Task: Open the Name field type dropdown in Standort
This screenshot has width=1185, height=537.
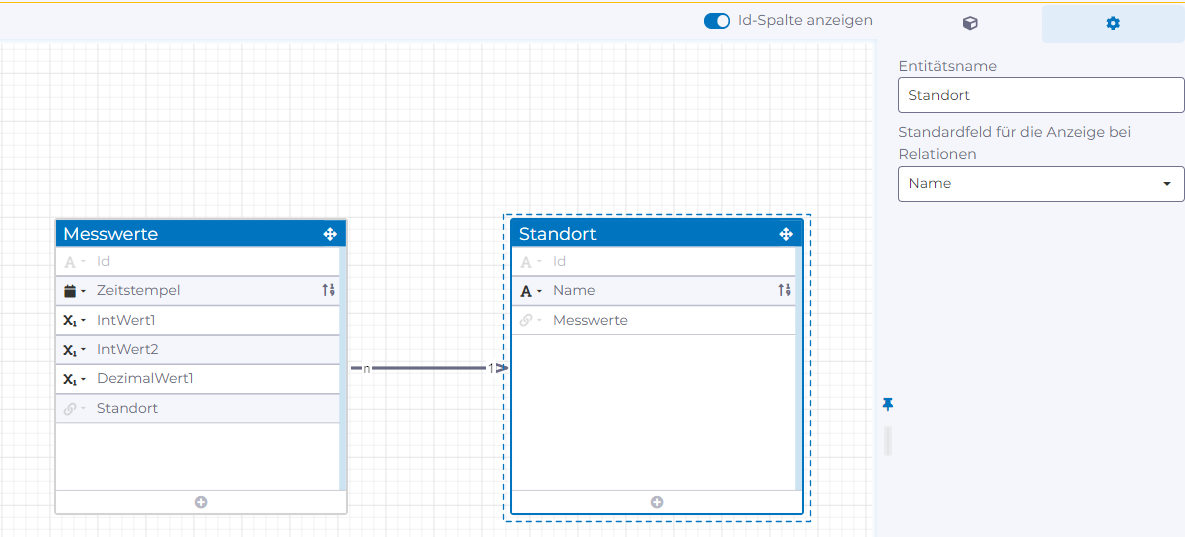Action: [x=531, y=291]
